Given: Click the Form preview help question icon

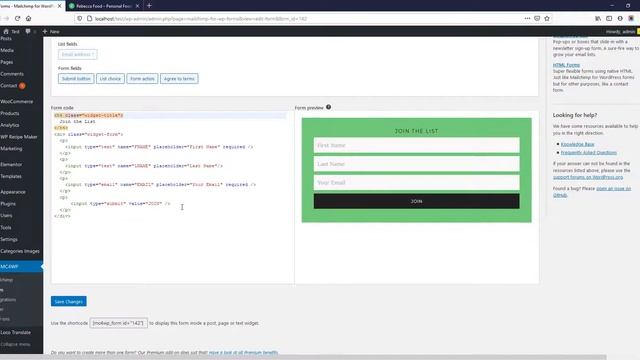Looking at the screenshot, I should [329, 107].
